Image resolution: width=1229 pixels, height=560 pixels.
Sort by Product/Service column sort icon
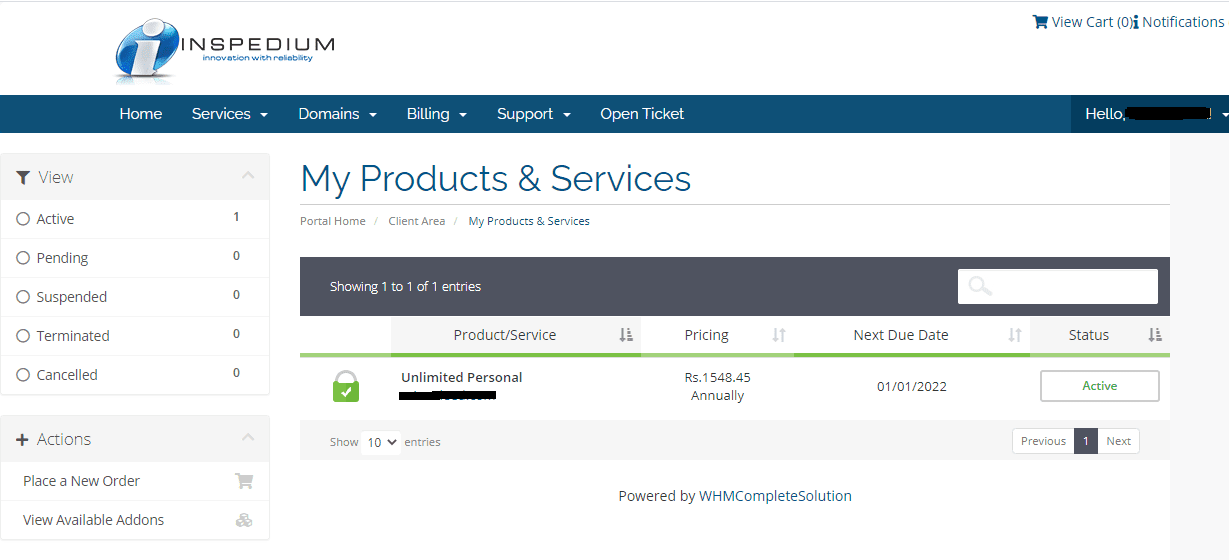[x=626, y=335]
